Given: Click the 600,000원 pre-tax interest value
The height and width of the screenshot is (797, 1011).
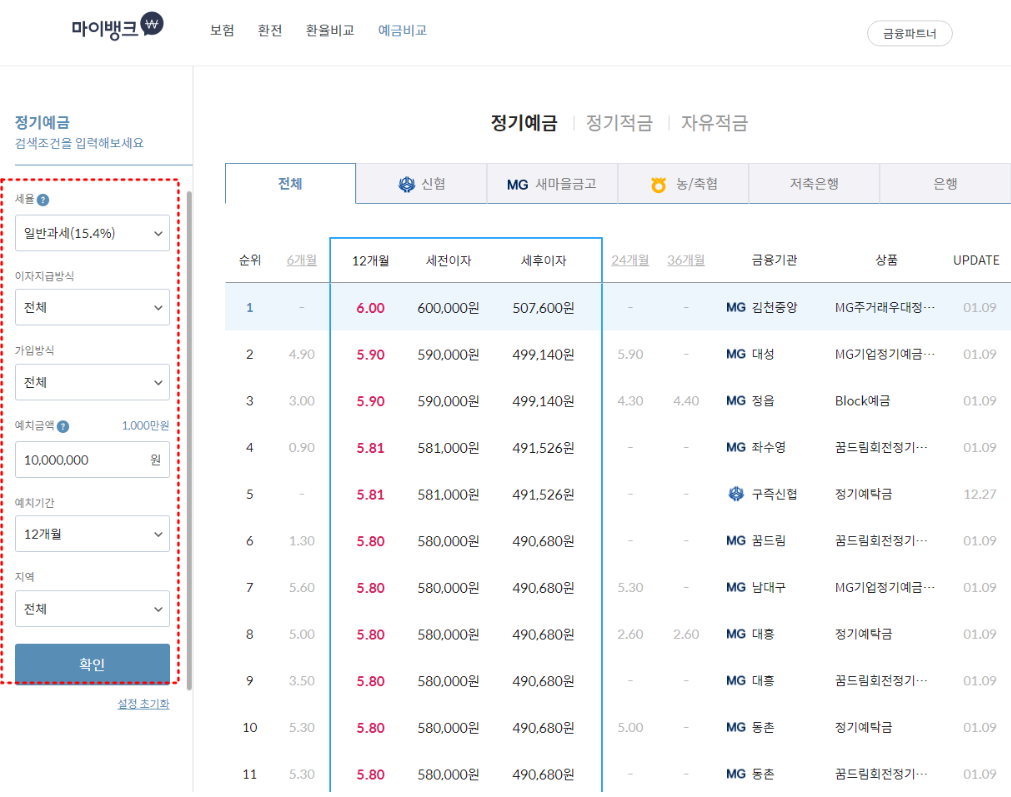Looking at the screenshot, I should click(448, 308).
